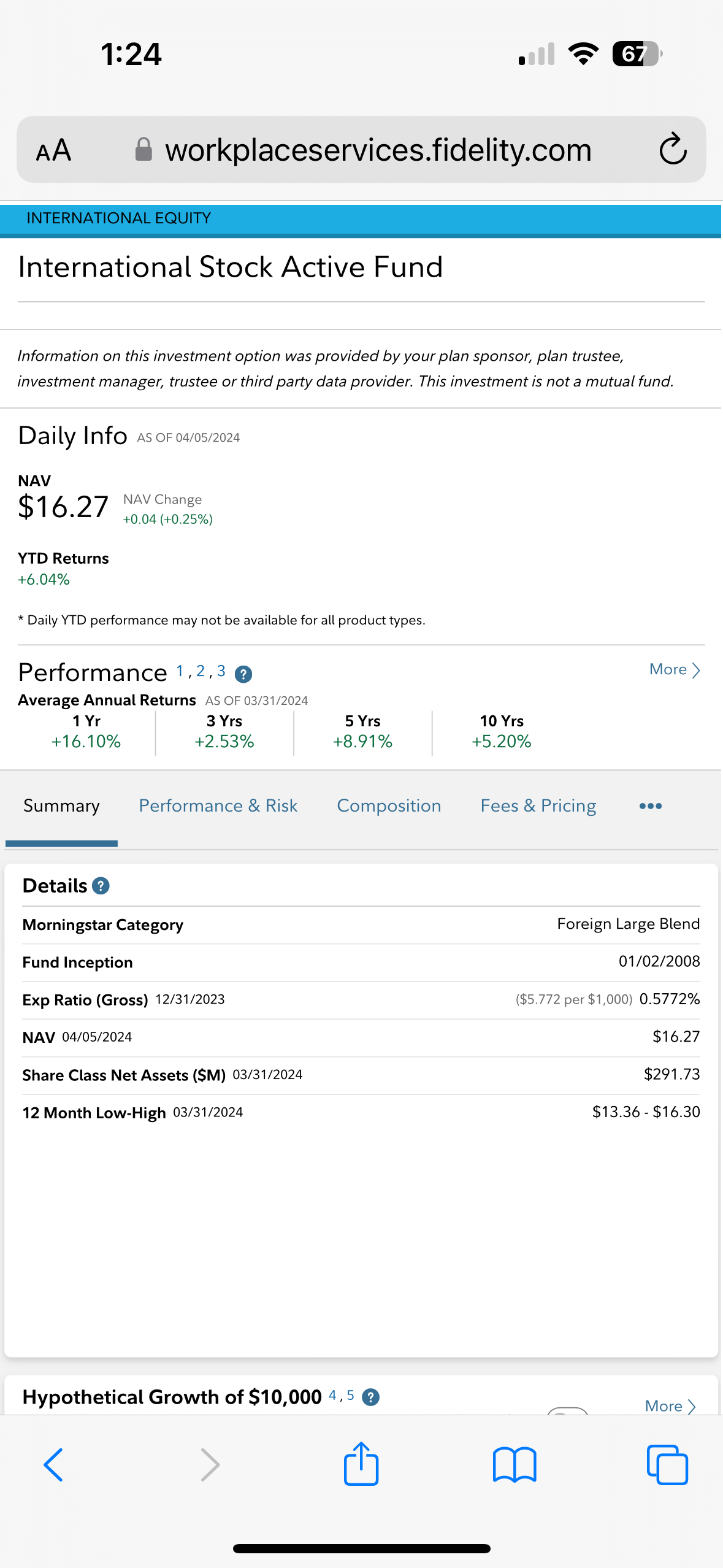Open Safari bookmarks book icon
This screenshot has width=723, height=1568.
click(515, 1465)
